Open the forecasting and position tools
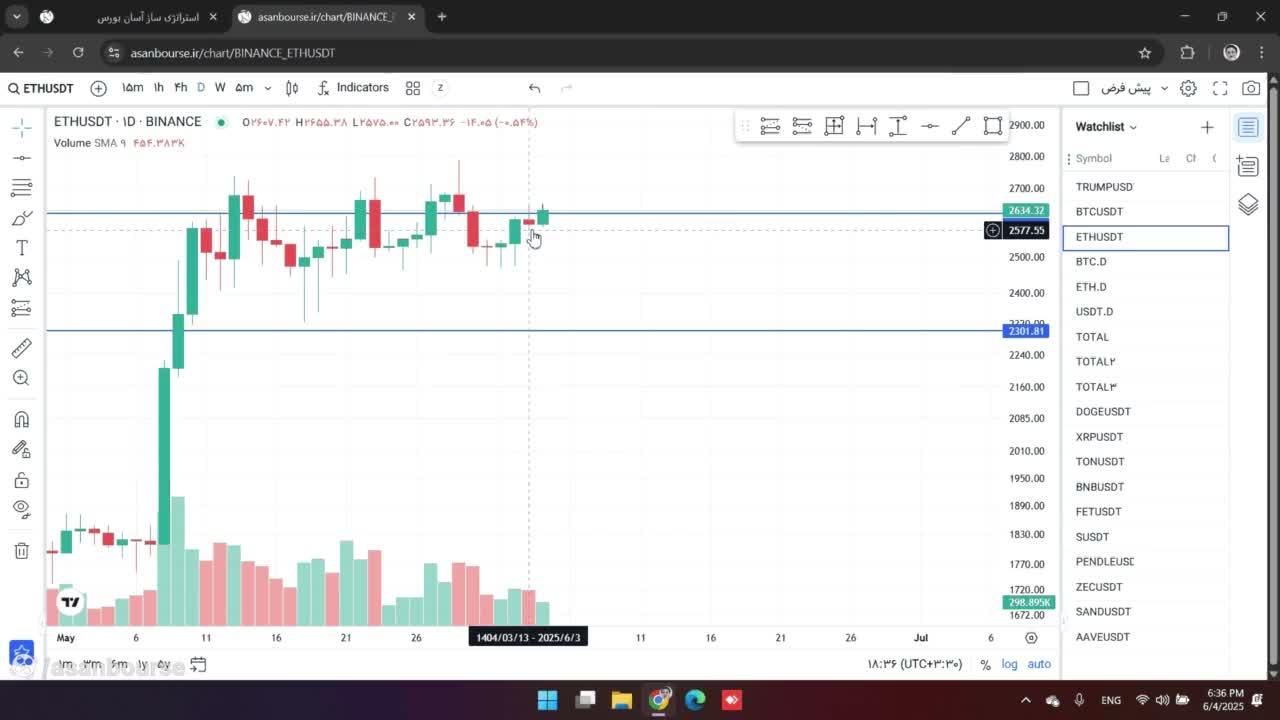1280x720 pixels. tap(21, 308)
